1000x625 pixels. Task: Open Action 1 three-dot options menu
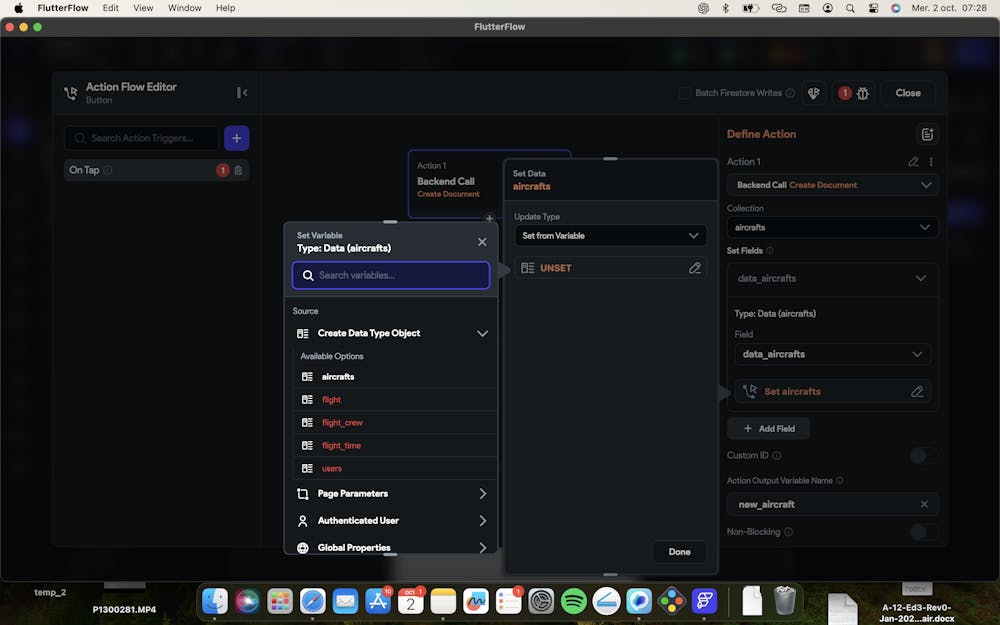coord(931,162)
